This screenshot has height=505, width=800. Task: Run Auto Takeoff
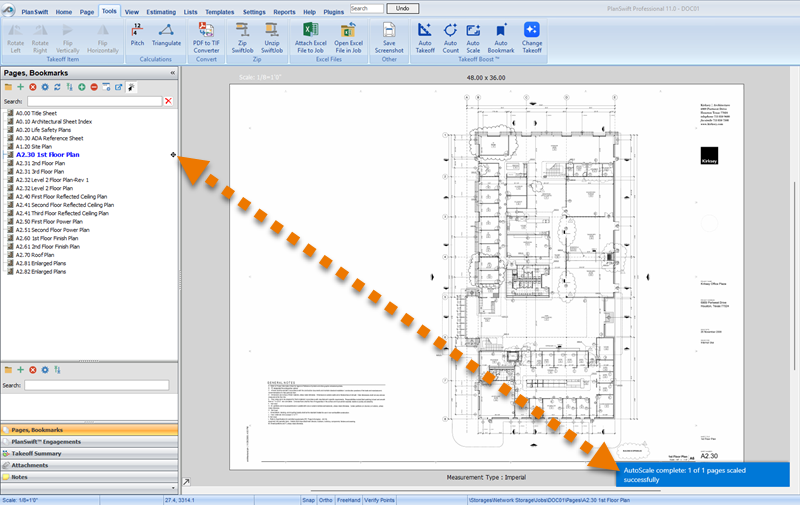tap(424, 39)
